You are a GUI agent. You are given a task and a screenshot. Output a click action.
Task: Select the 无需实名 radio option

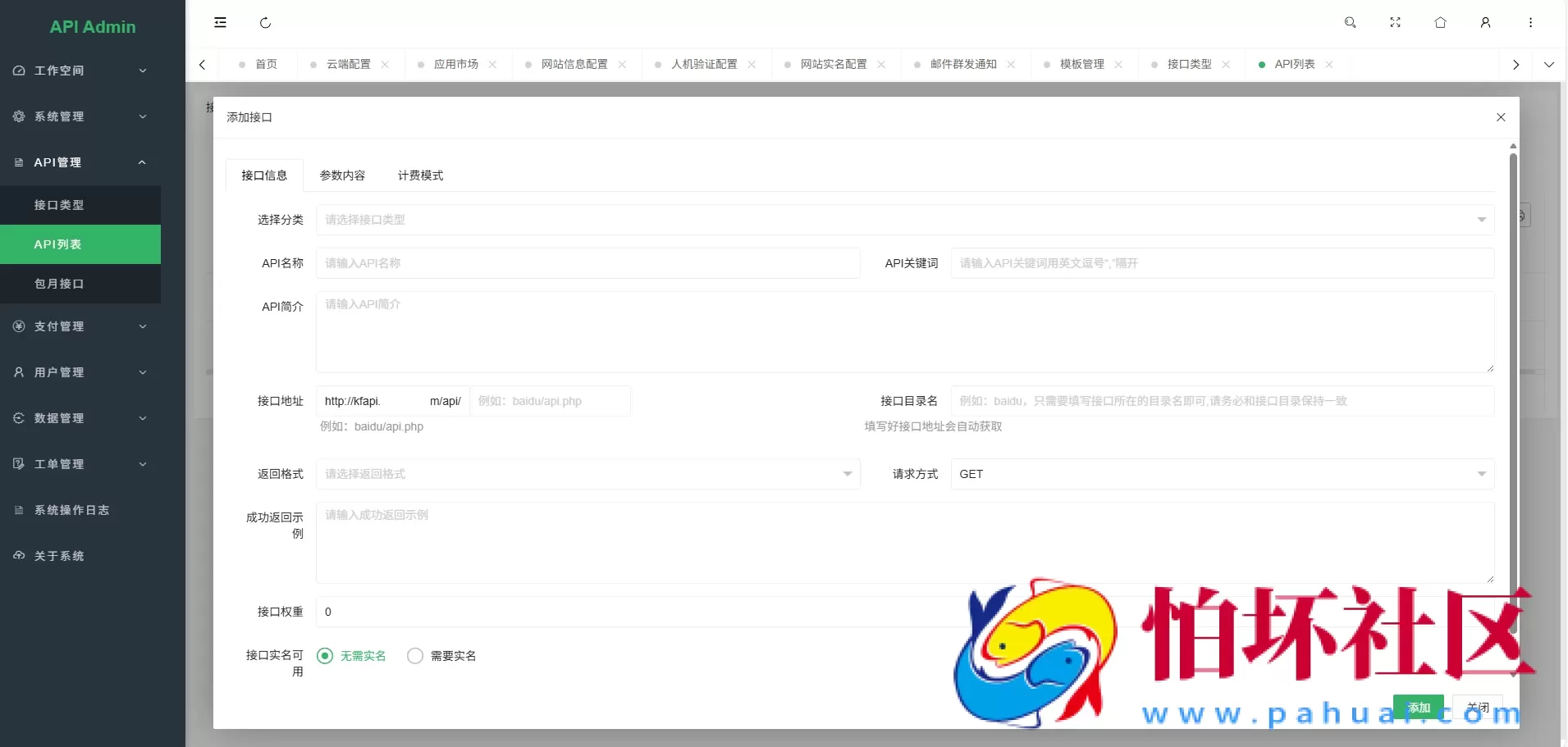pos(325,655)
